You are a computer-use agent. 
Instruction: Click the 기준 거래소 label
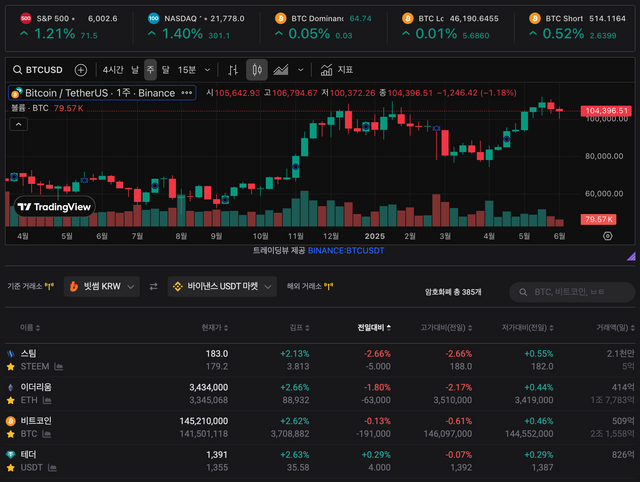click(24, 287)
